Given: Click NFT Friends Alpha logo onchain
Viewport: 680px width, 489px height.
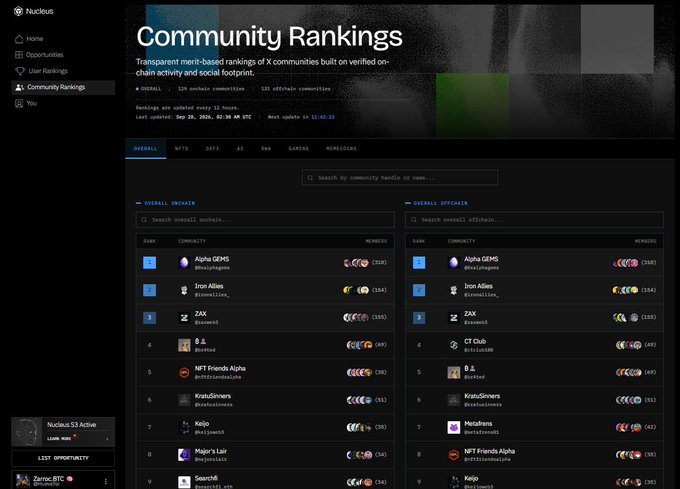Looking at the screenshot, I should (x=184, y=372).
